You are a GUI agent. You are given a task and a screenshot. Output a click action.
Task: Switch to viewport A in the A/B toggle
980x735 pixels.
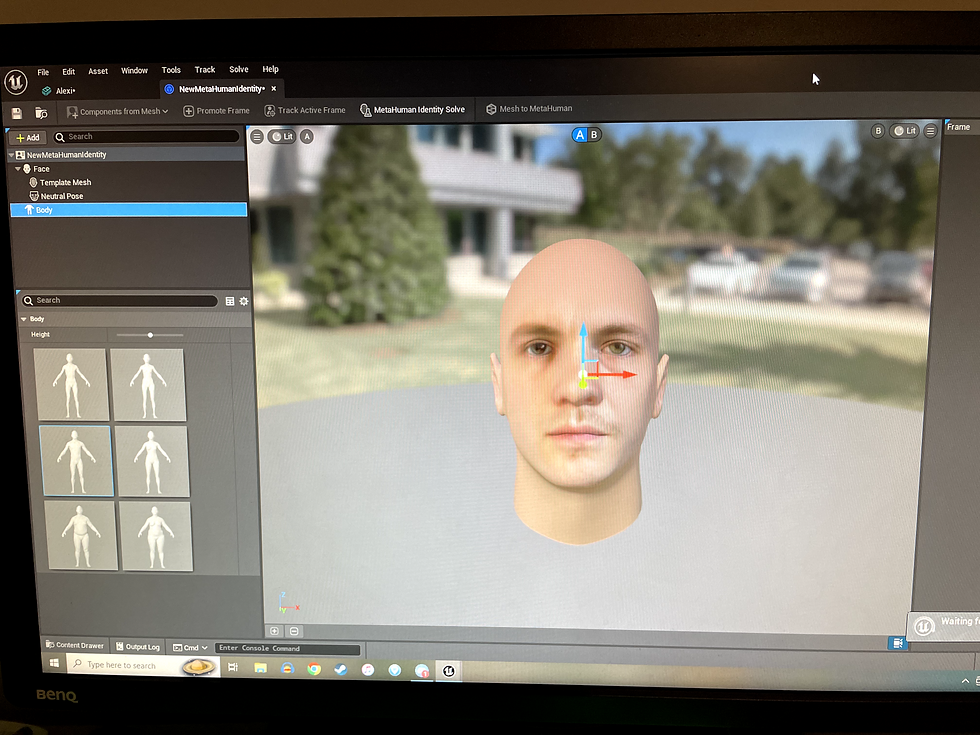point(580,135)
